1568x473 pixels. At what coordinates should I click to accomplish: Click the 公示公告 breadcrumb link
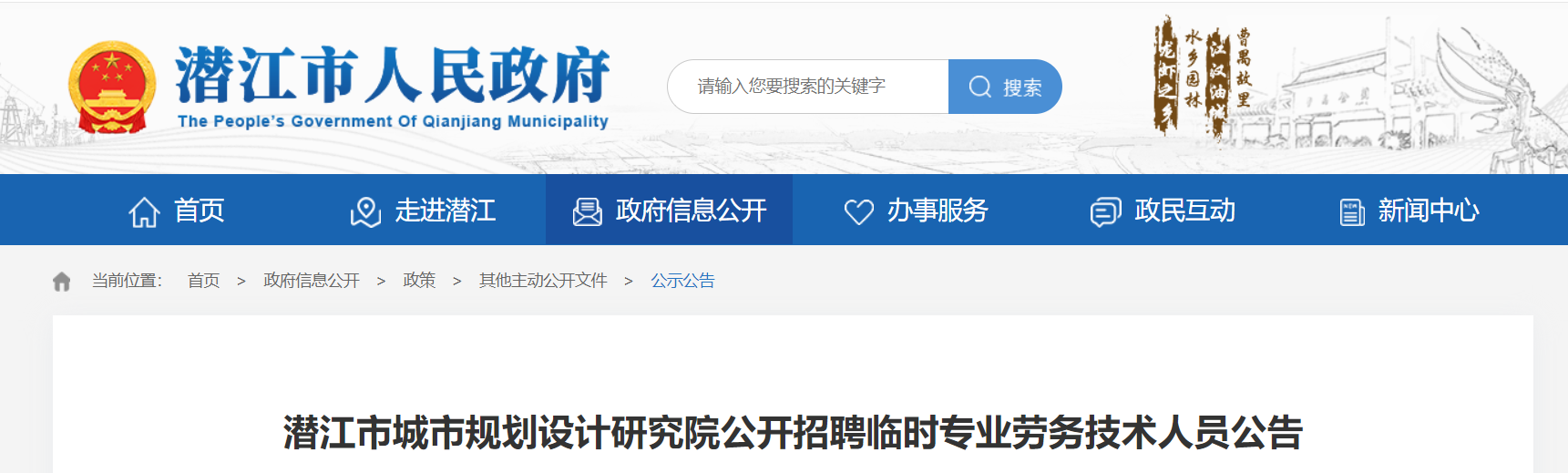[x=682, y=281]
